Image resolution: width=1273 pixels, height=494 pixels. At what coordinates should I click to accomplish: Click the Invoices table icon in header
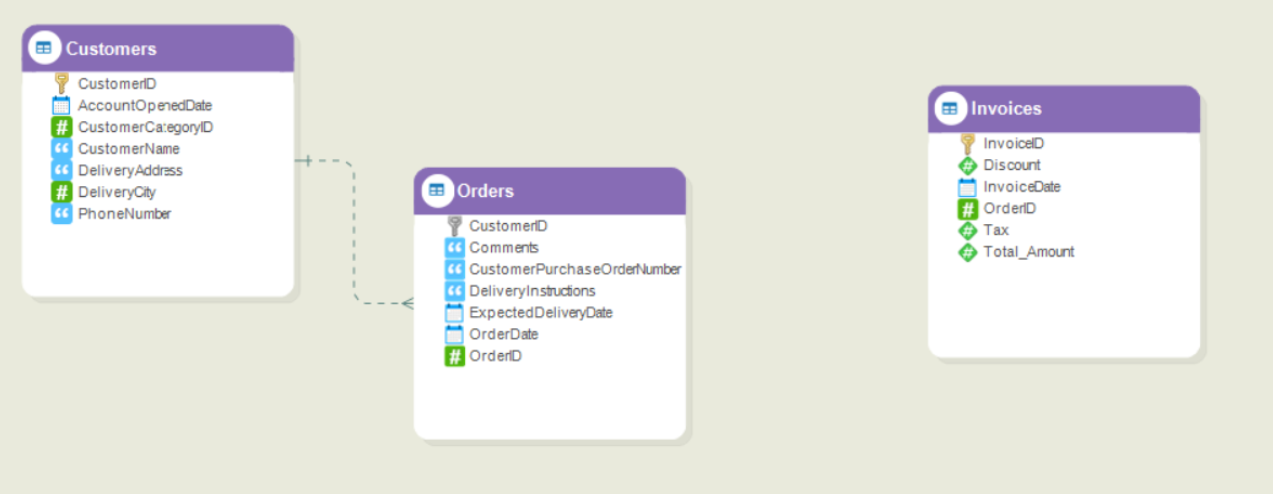pos(949,108)
